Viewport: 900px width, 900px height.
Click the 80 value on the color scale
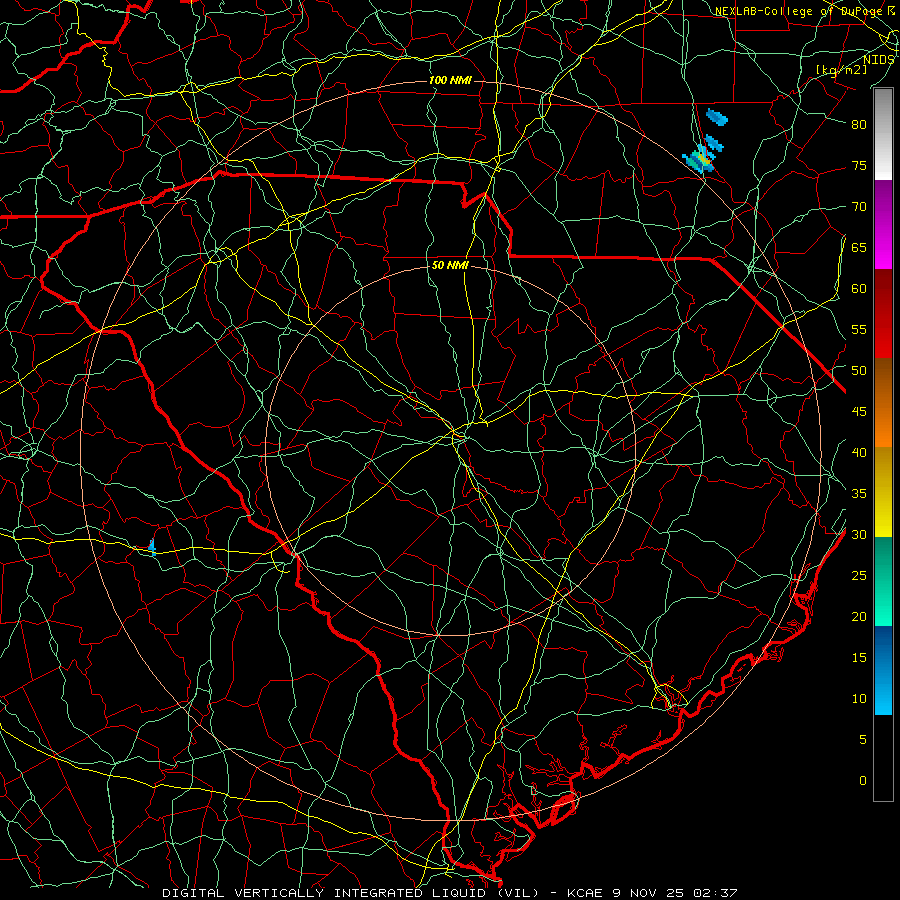(859, 125)
